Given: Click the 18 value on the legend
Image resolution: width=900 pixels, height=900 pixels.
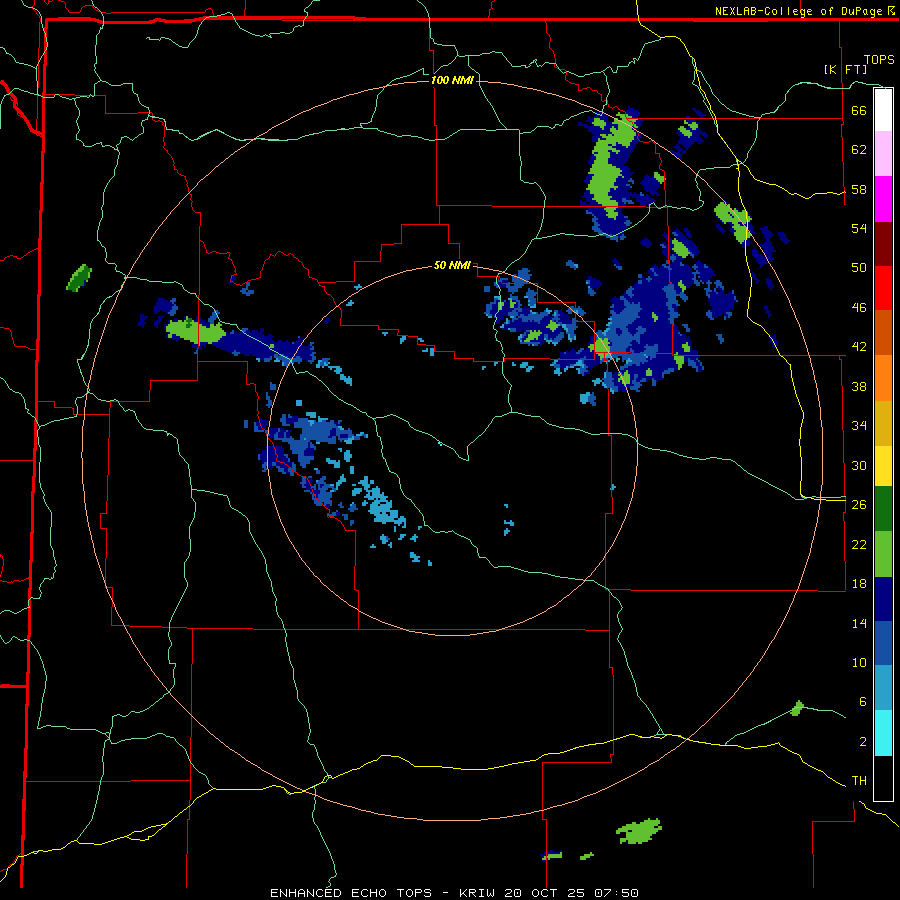Looking at the screenshot, I should tap(859, 583).
